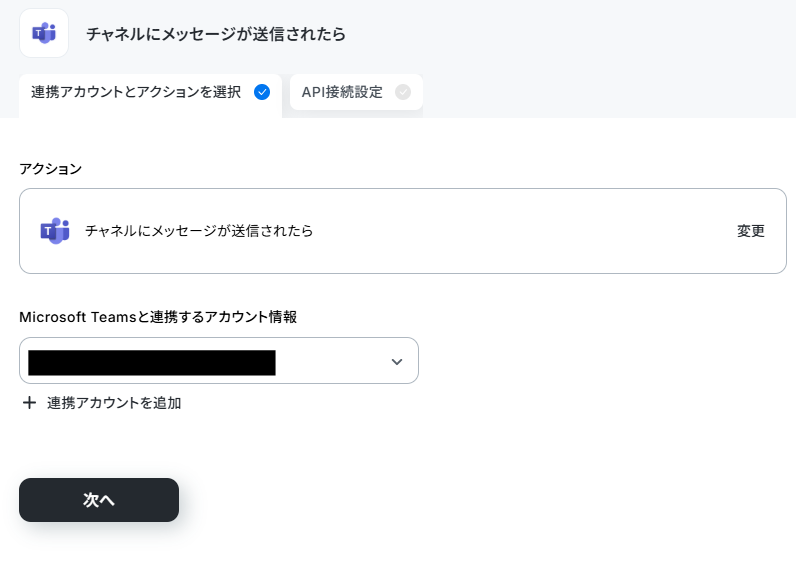Click the chevron arrow in the account selector
This screenshot has height=574, width=796.
tap(397, 362)
